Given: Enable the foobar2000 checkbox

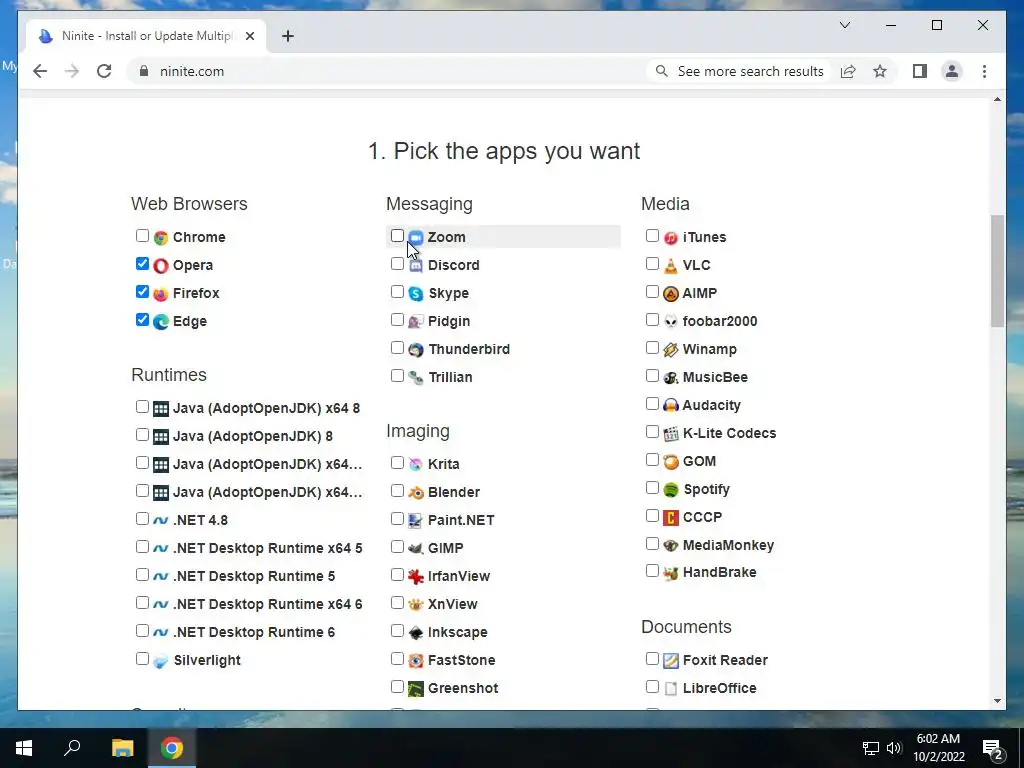Looking at the screenshot, I should click(x=652, y=320).
